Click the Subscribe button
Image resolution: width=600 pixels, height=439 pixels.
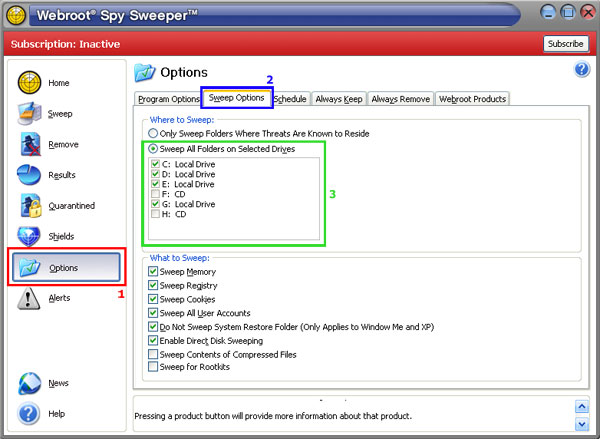tap(566, 44)
